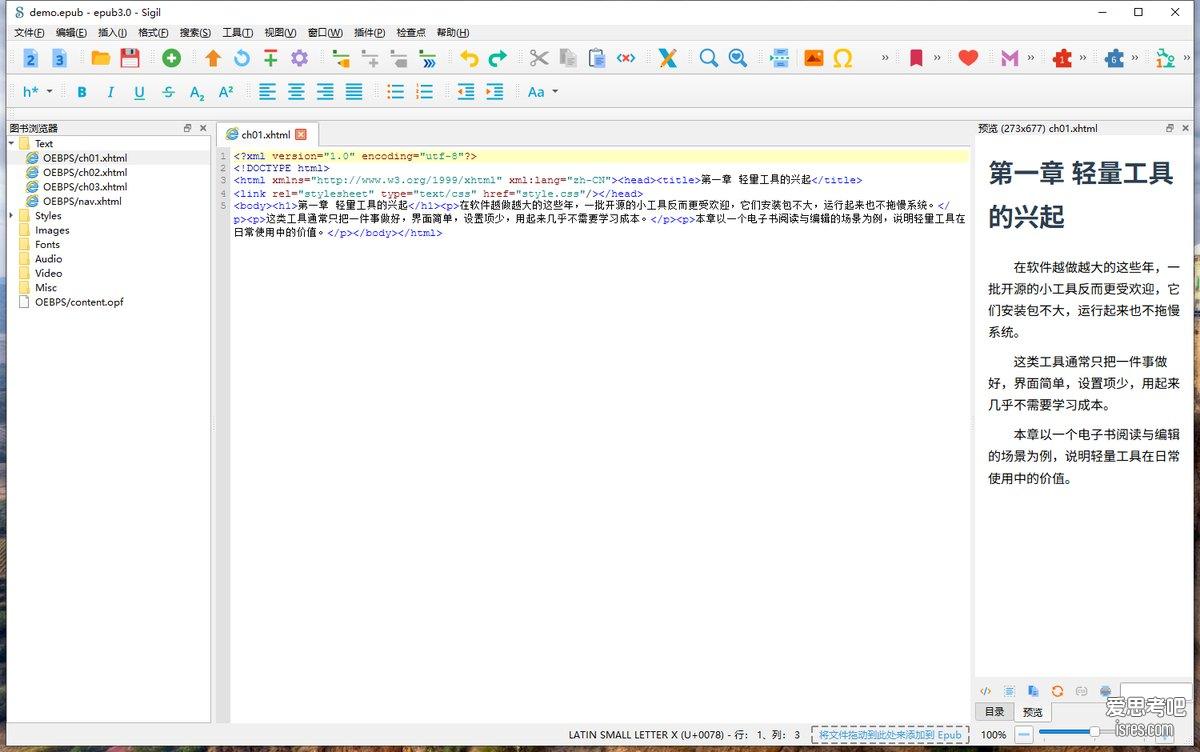
Task: Toggle Italic formatting
Action: [111, 92]
